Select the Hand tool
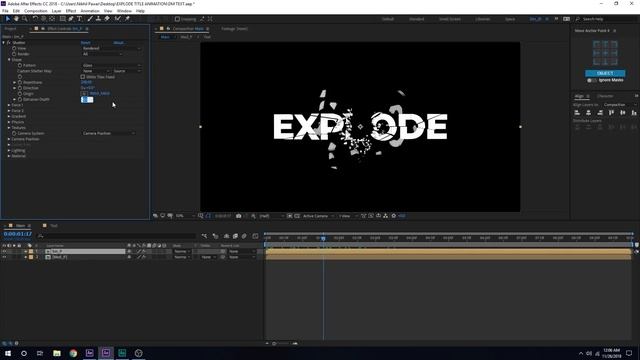 (16, 19)
